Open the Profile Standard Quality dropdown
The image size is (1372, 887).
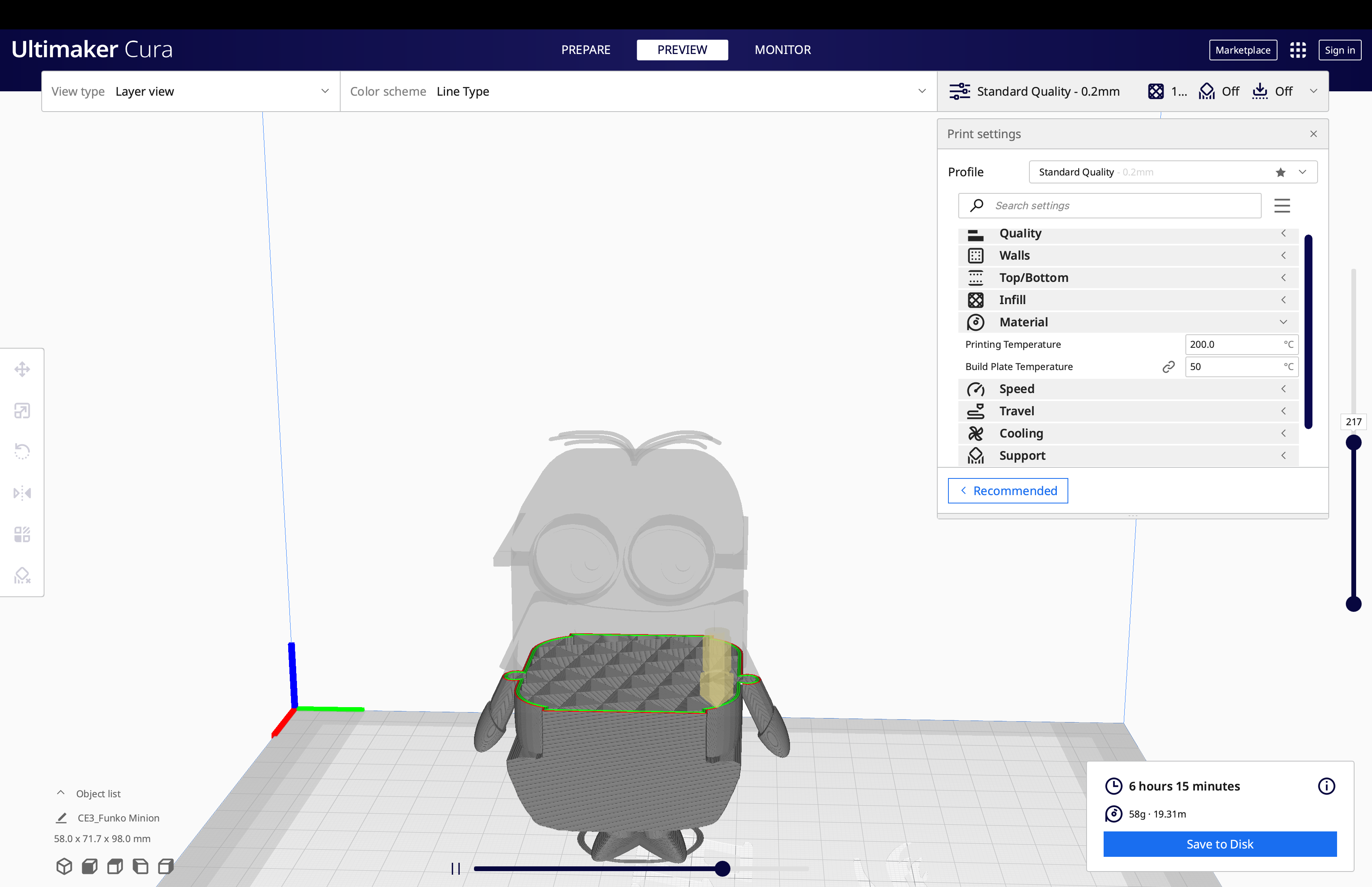coord(1173,172)
